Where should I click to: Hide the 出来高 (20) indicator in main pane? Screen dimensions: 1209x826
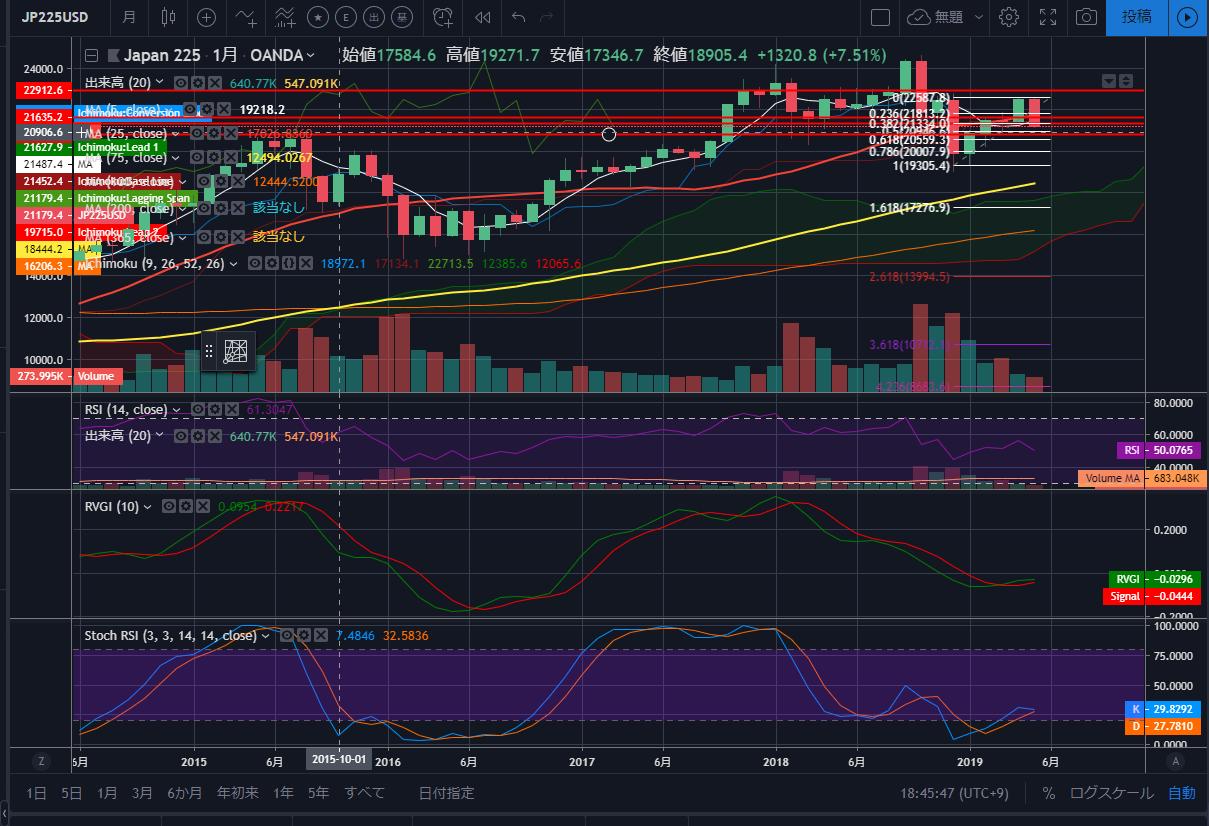coord(181,83)
